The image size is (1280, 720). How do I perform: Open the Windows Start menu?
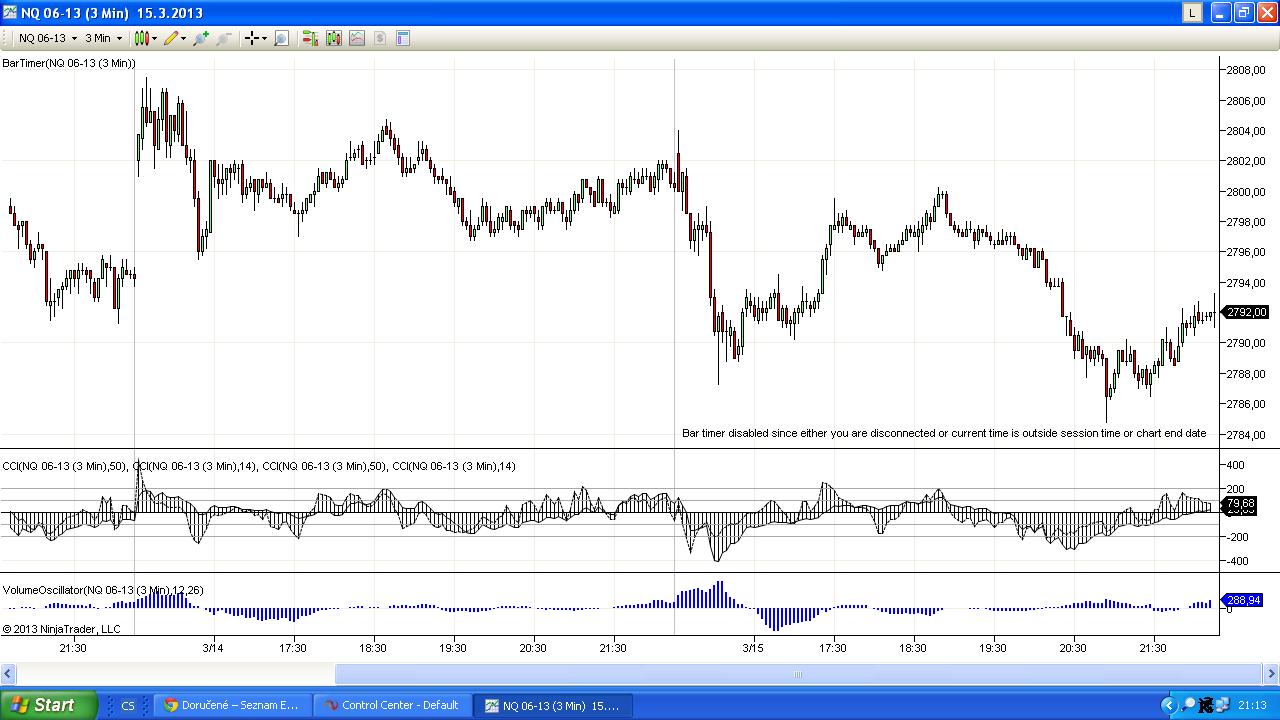point(48,705)
